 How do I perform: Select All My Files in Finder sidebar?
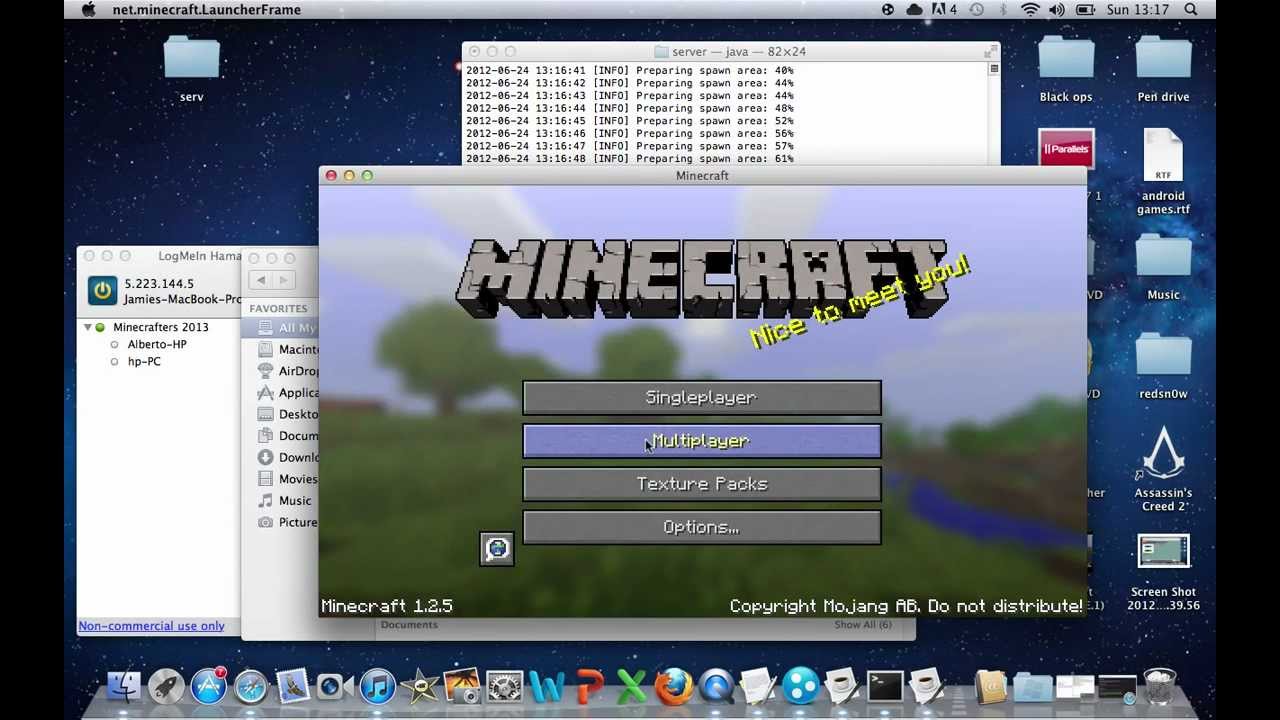tap(282, 328)
